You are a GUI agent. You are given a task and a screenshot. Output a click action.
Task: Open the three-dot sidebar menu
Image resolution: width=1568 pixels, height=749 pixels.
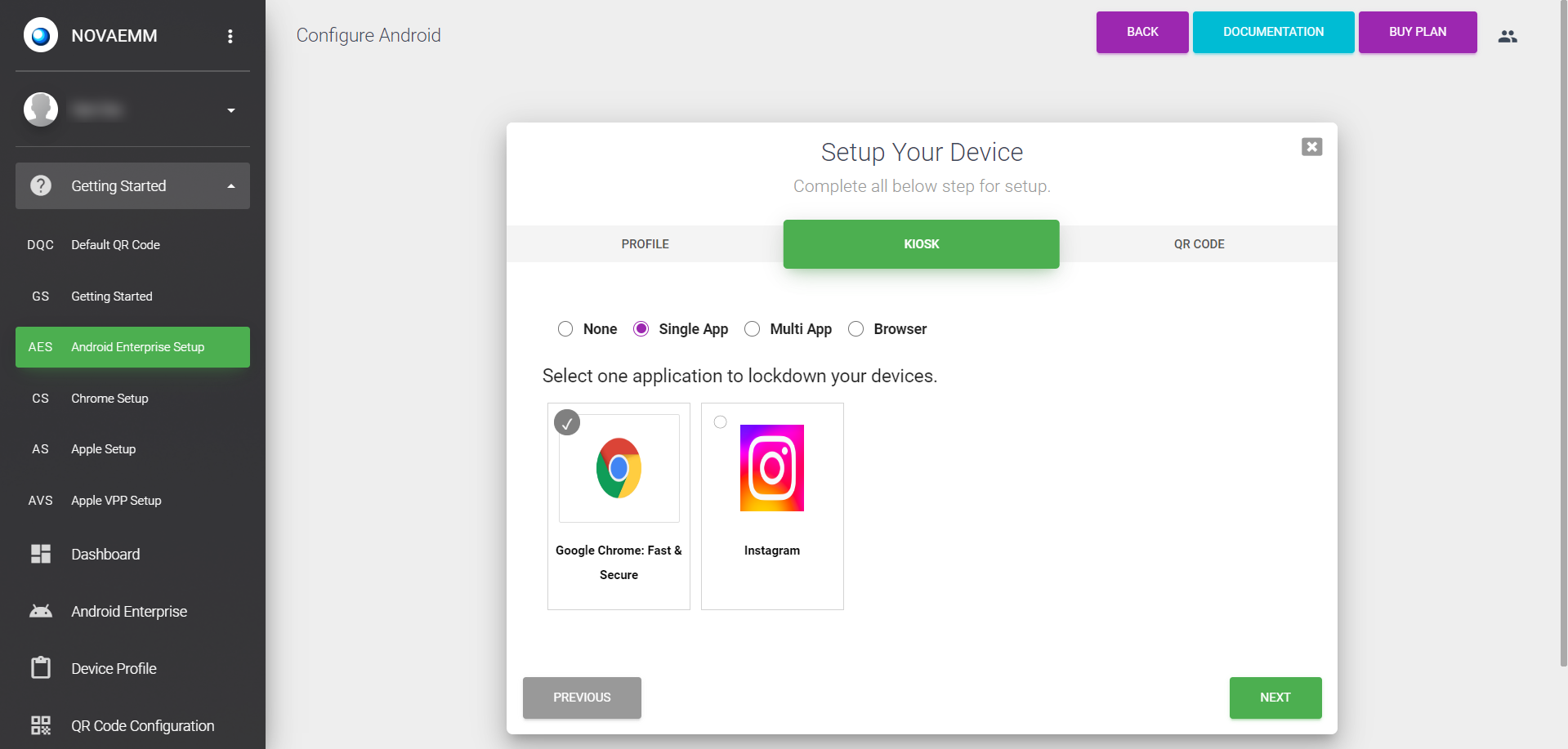click(230, 36)
